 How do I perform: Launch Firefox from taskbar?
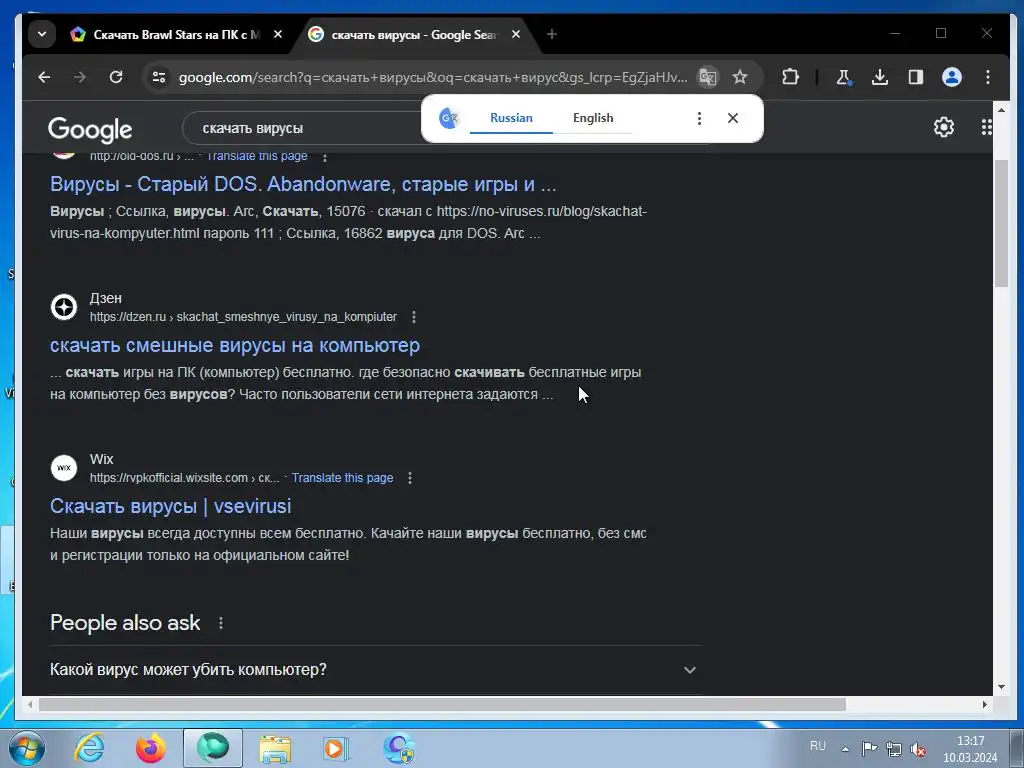[x=150, y=748]
